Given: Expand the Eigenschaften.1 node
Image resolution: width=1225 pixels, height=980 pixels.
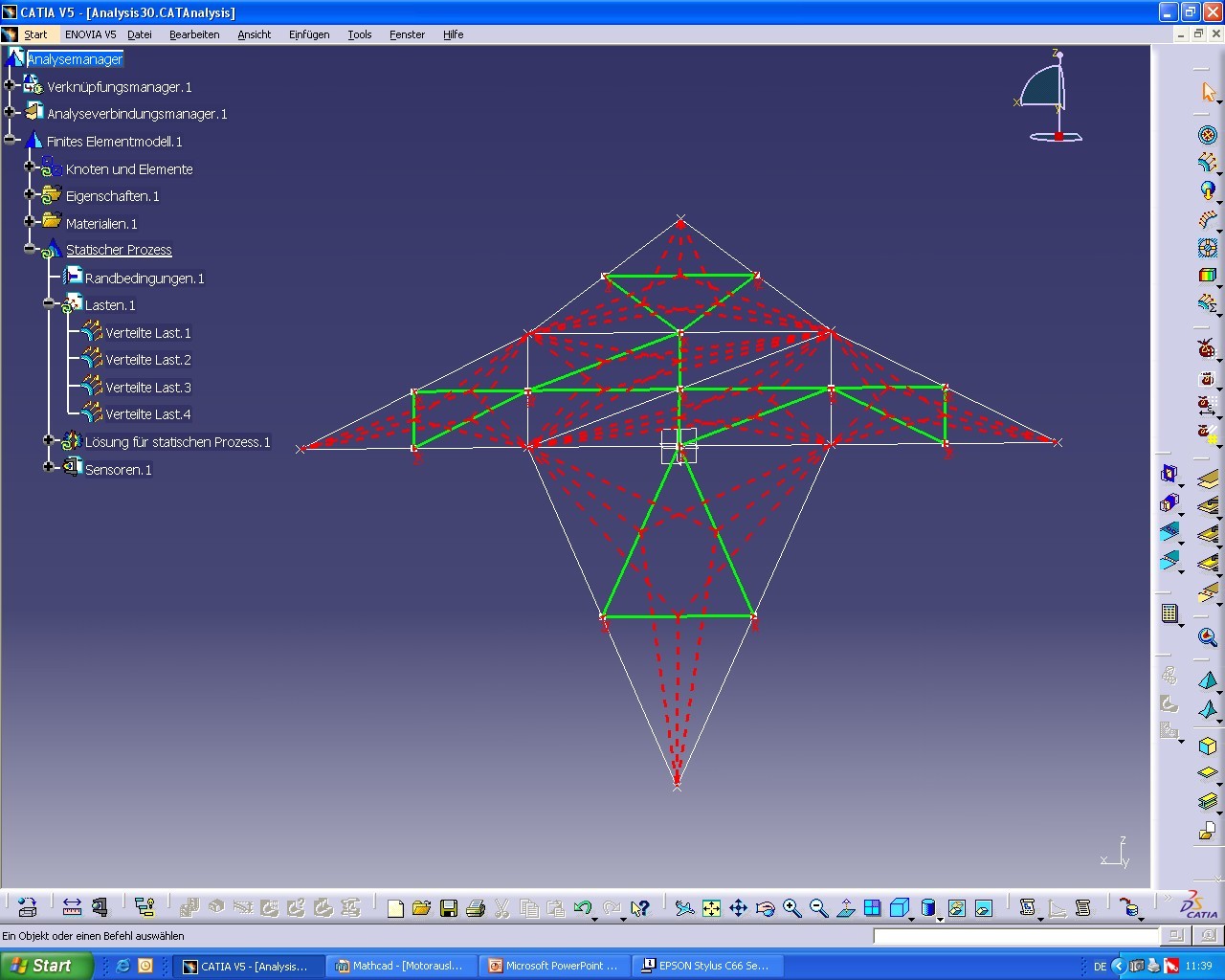Looking at the screenshot, I should 29,194.
